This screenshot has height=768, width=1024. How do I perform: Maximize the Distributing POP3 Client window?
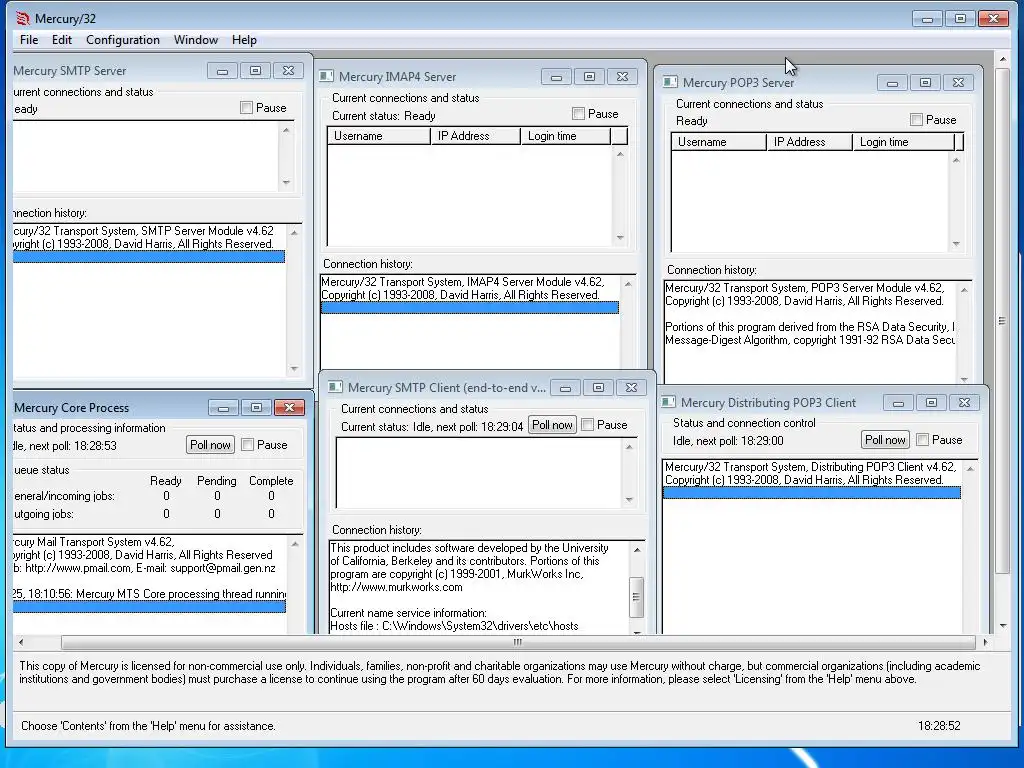(x=931, y=403)
